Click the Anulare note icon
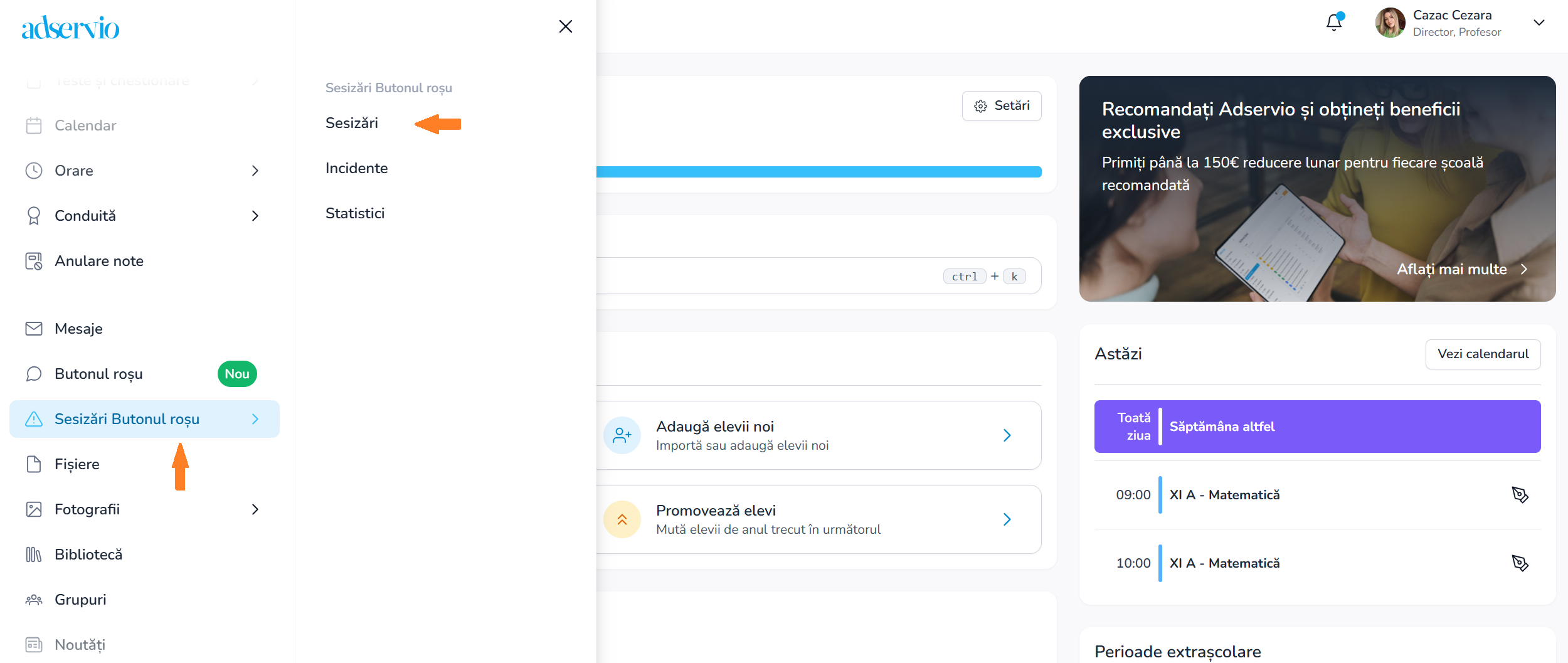The image size is (1568, 663). [34, 261]
